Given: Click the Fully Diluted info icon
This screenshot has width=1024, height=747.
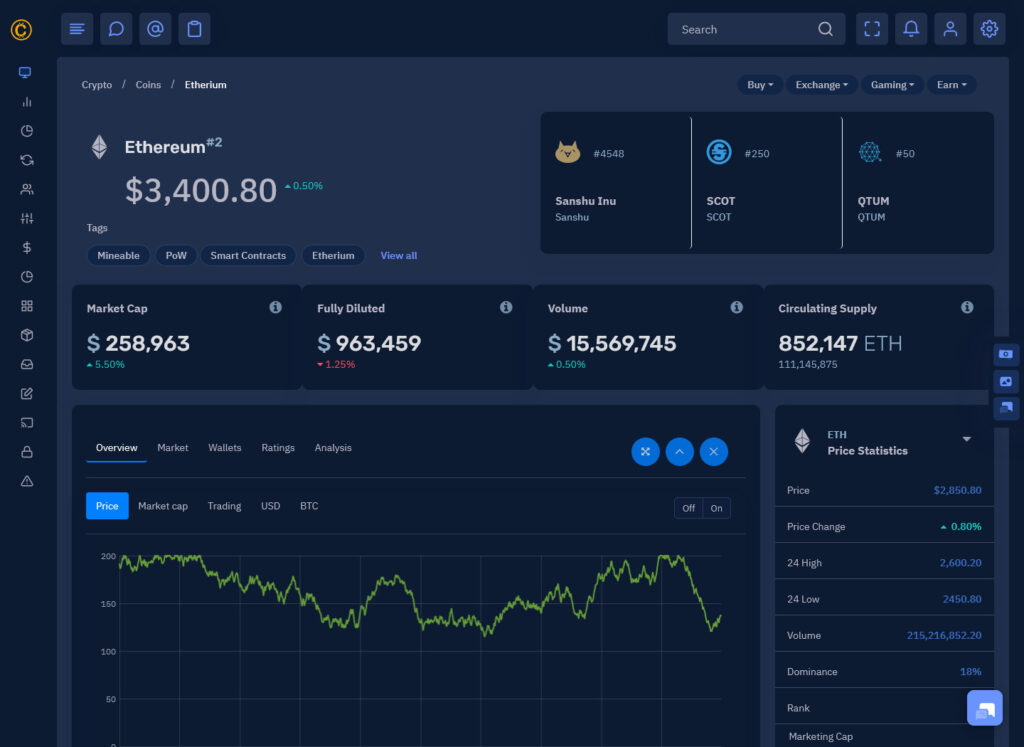Looking at the screenshot, I should pos(506,307).
